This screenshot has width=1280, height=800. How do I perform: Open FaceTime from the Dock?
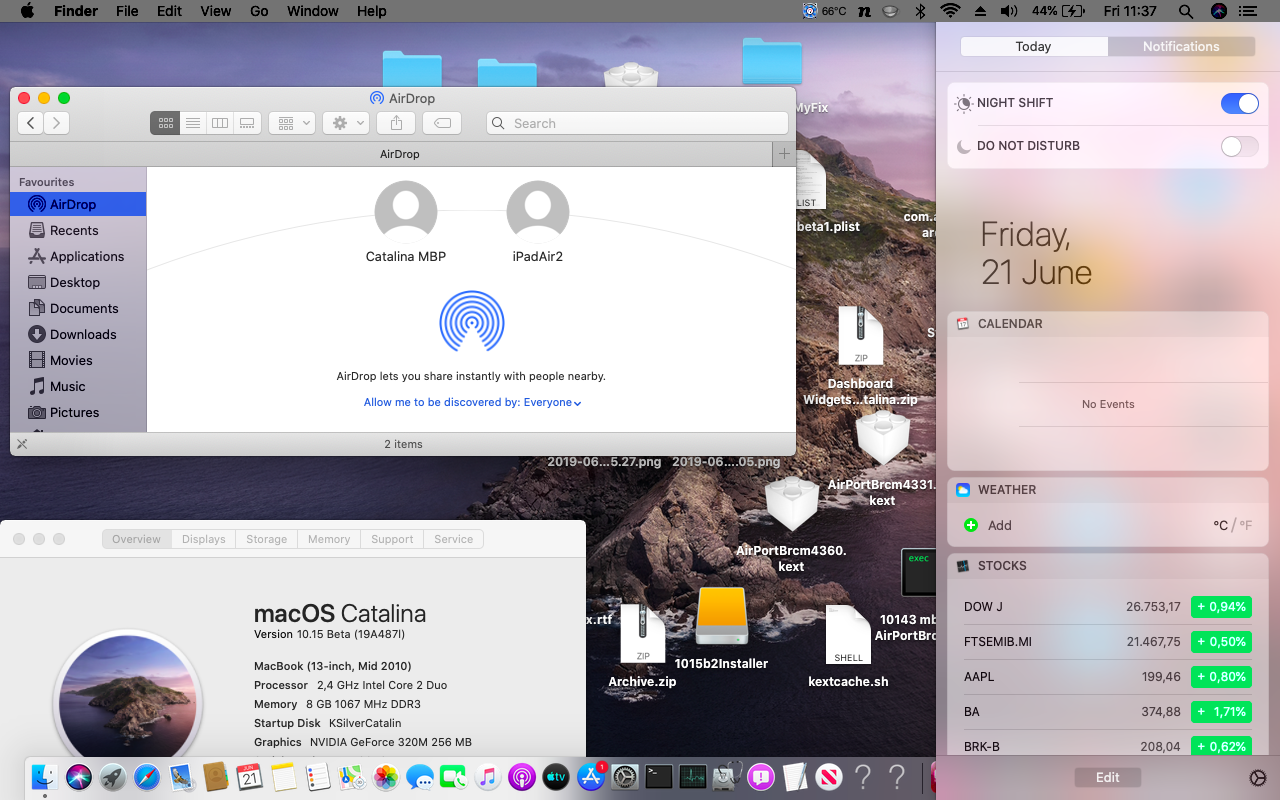[454, 777]
